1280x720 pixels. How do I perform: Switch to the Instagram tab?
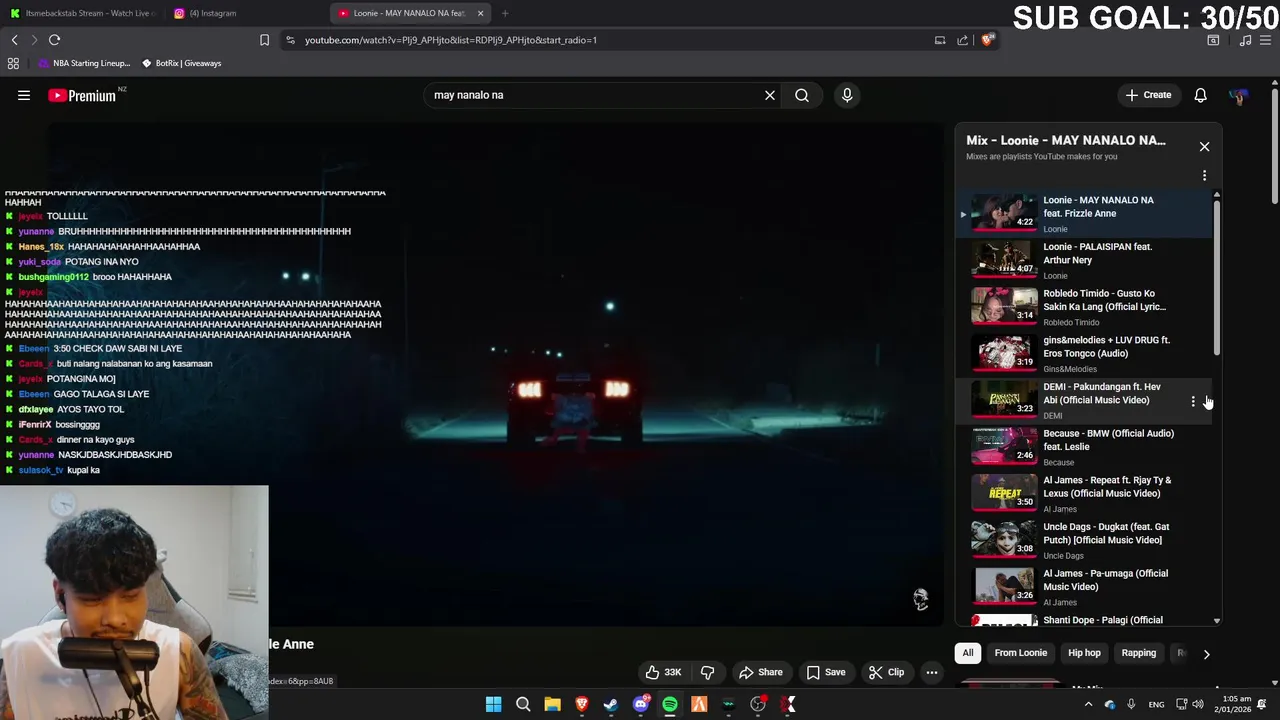245,13
